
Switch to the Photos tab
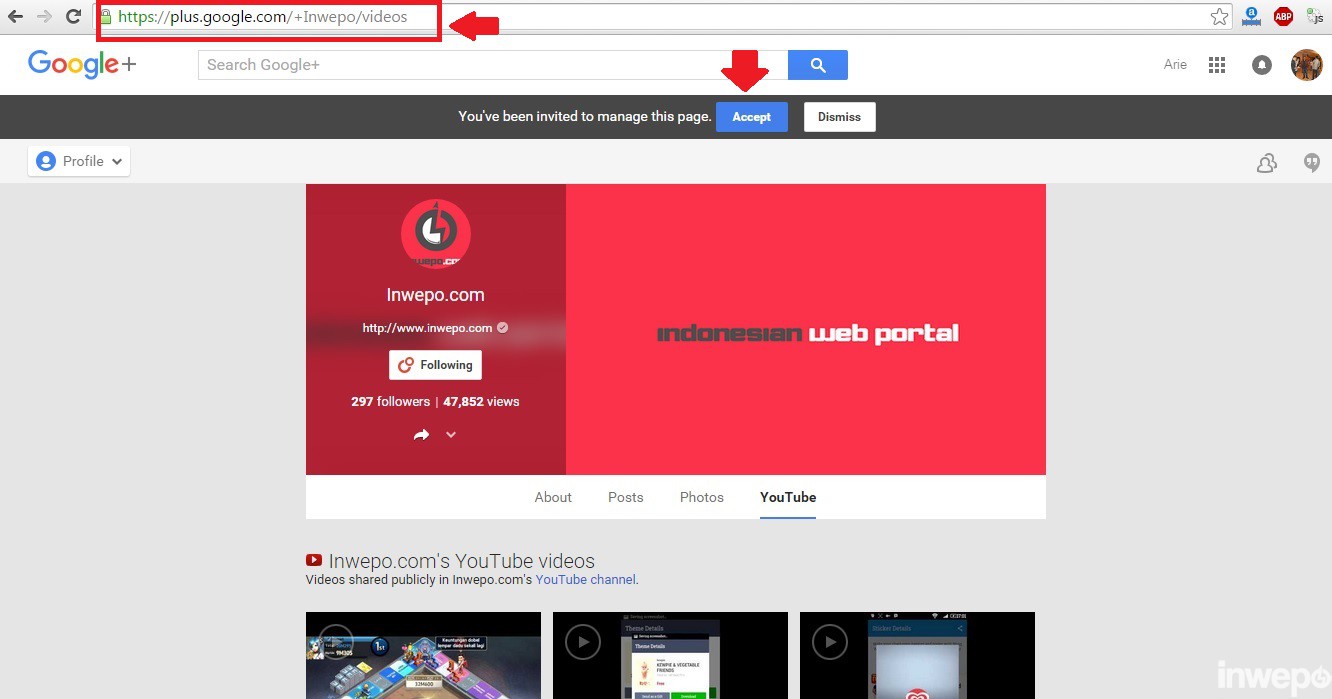pyautogui.click(x=702, y=497)
